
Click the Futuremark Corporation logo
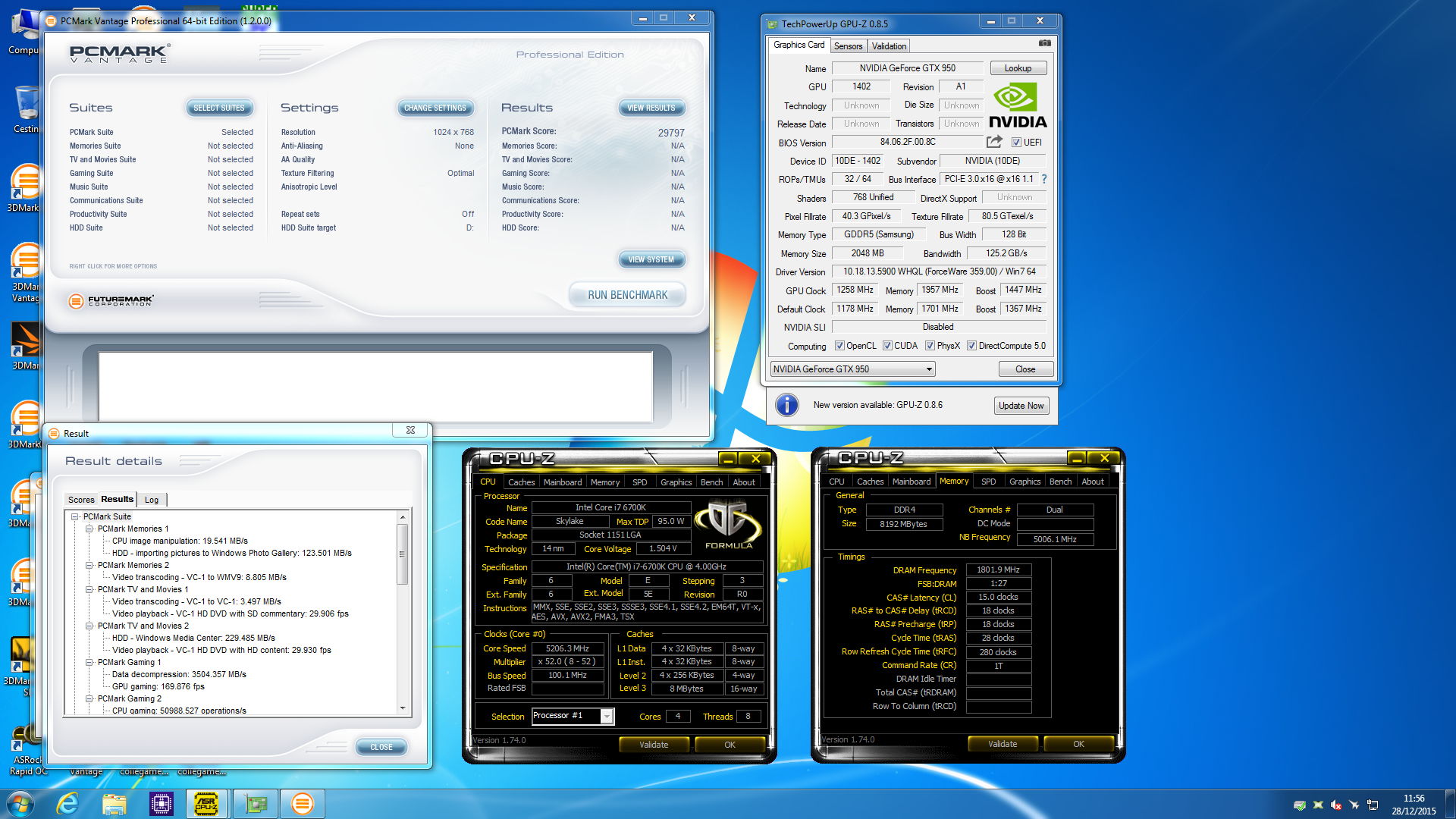coord(111,301)
